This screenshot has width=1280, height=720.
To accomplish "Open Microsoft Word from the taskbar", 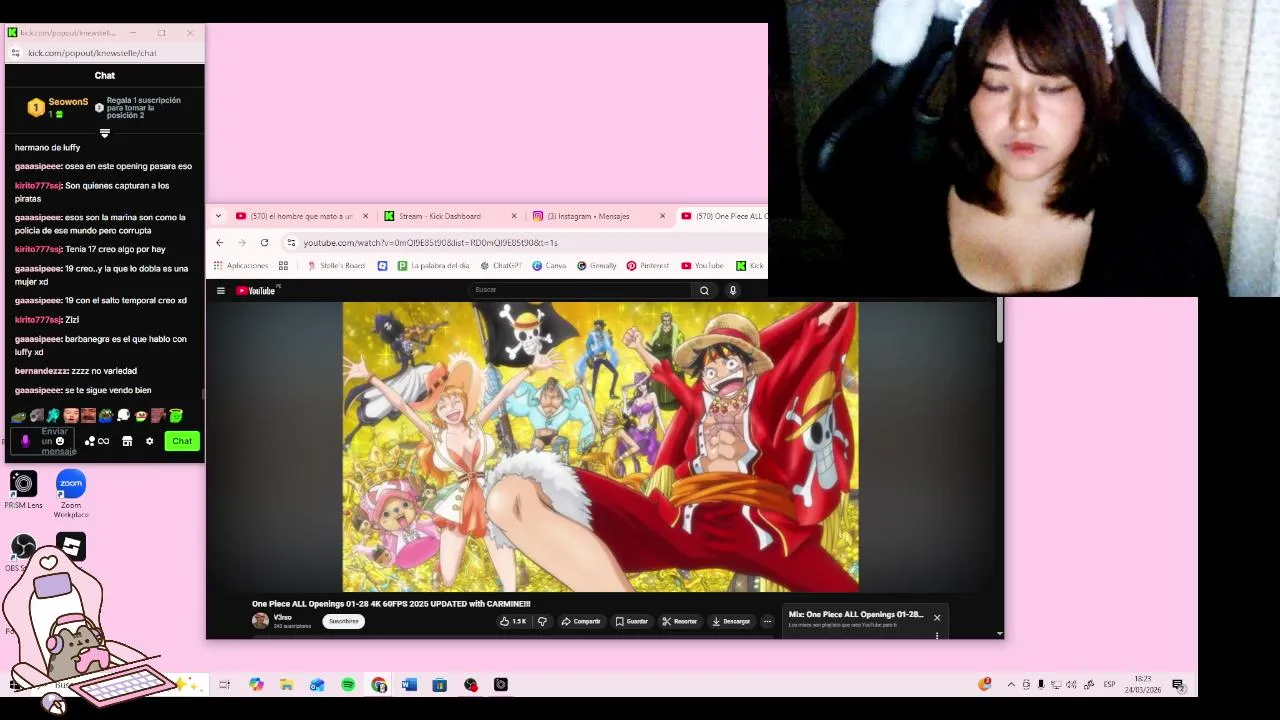I will (x=409, y=685).
